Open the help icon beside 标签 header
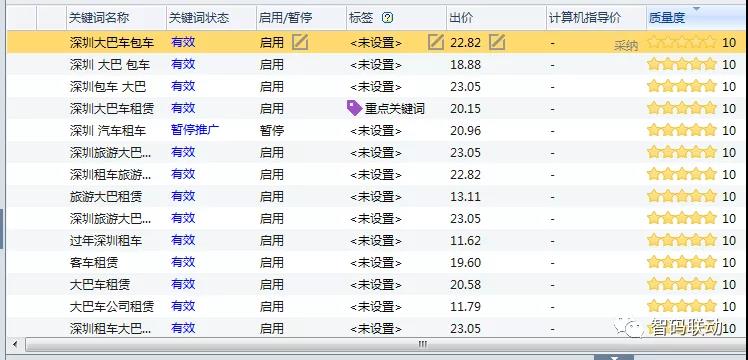Viewport: 748px width, 360px height. coord(388,18)
